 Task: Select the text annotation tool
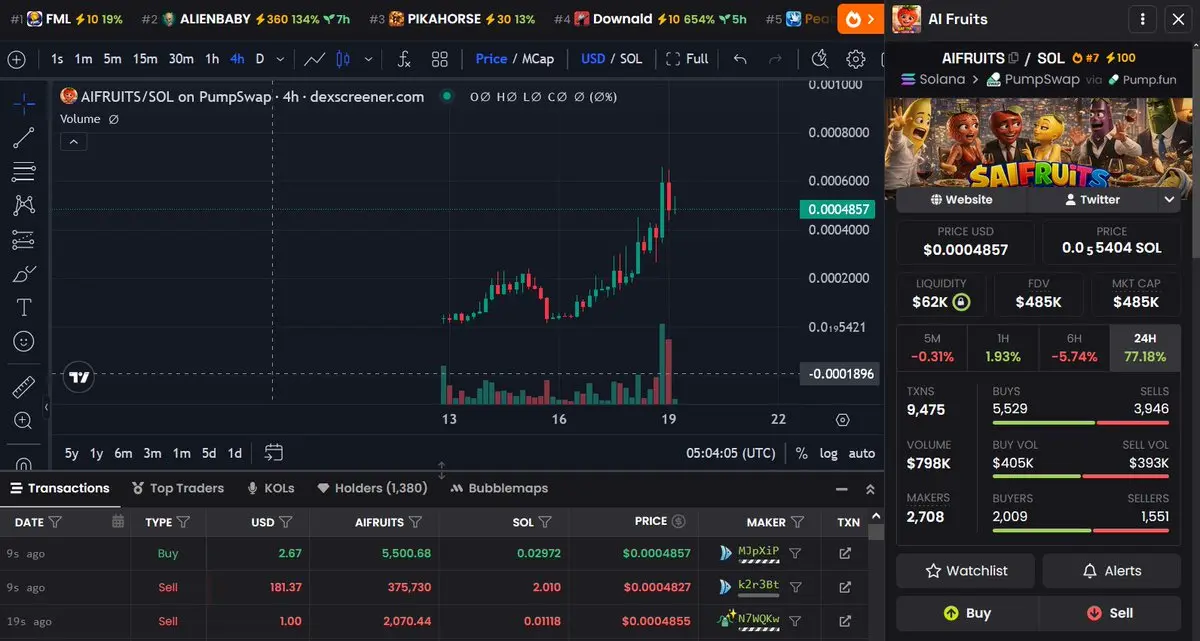(24, 307)
